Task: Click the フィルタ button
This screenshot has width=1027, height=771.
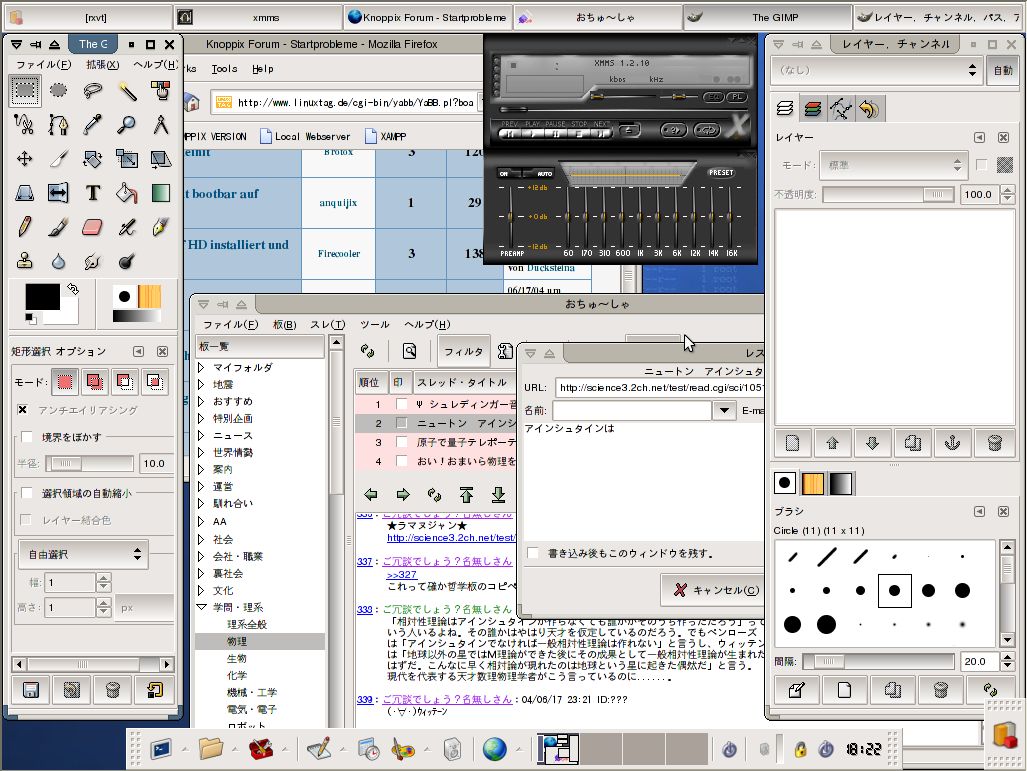Action: (463, 352)
